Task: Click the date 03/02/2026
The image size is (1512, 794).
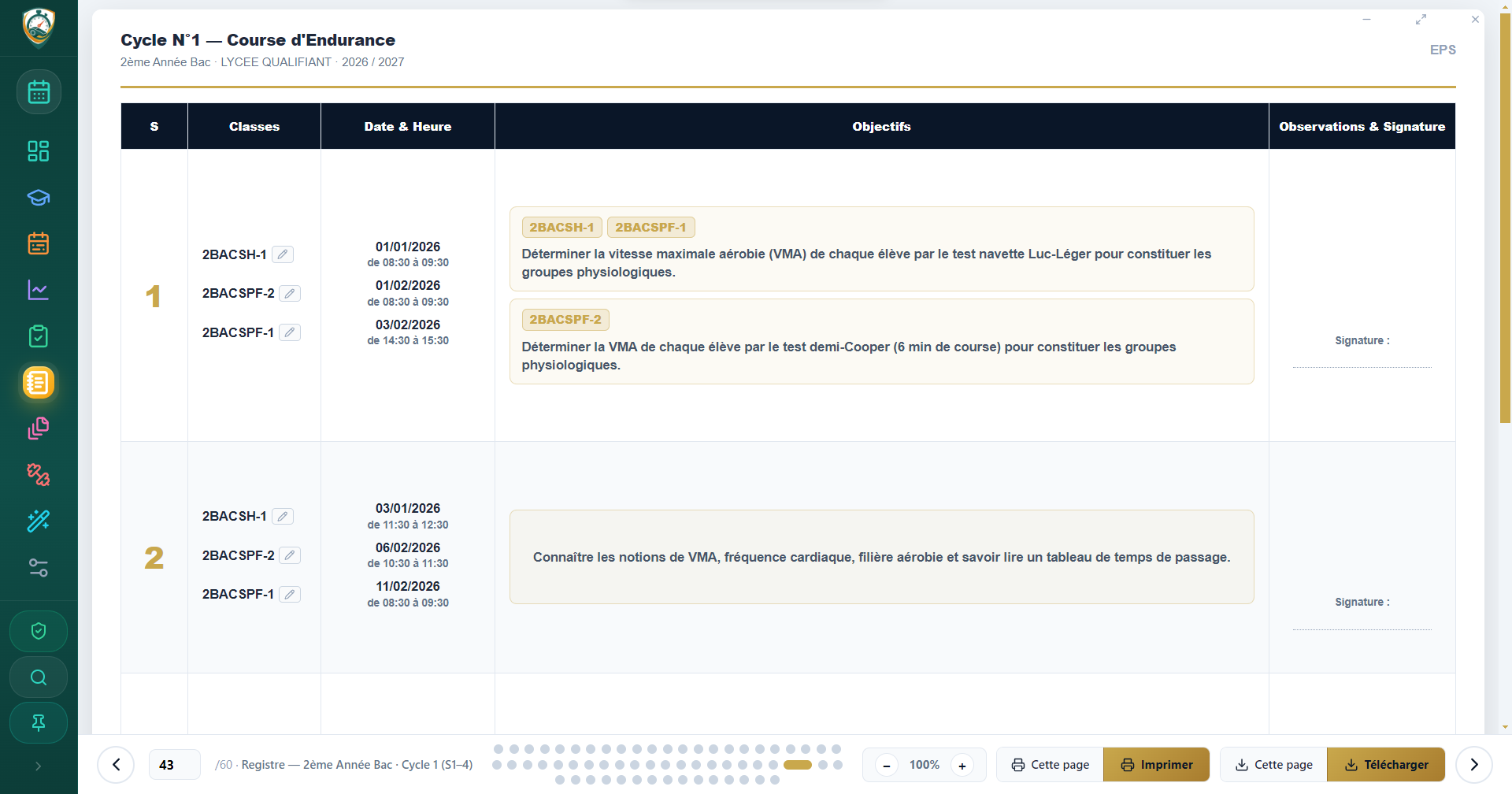Action: click(x=408, y=325)
